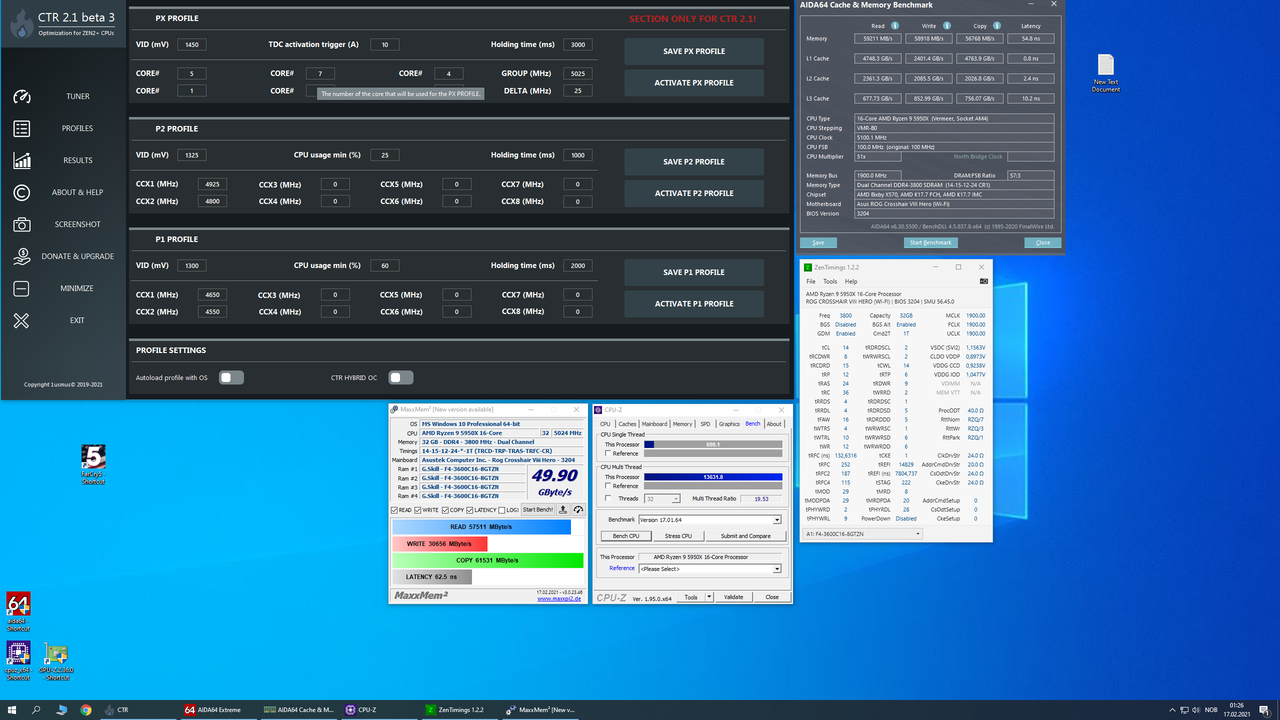Click the Donate & Upgrade hand icon
Viewport: 1280px width, 720px height.
[x=22, y=256]
